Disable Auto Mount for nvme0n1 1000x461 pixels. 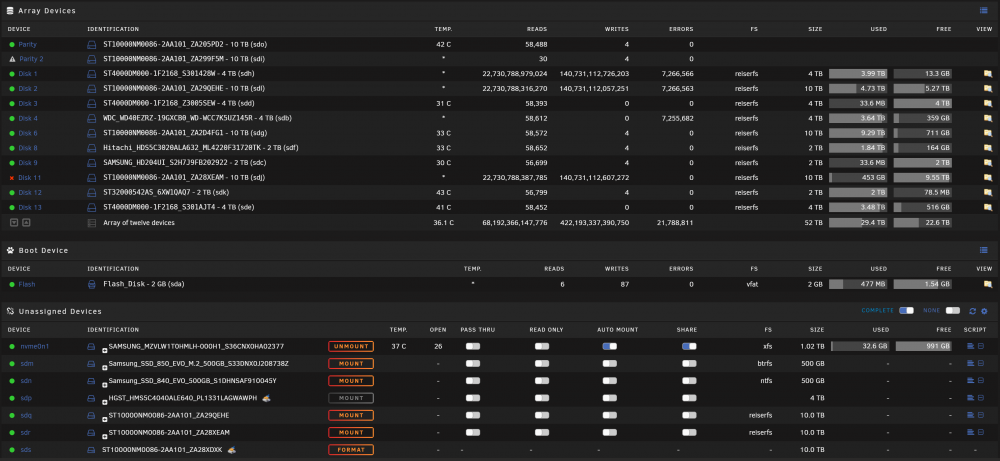[610, 346]
